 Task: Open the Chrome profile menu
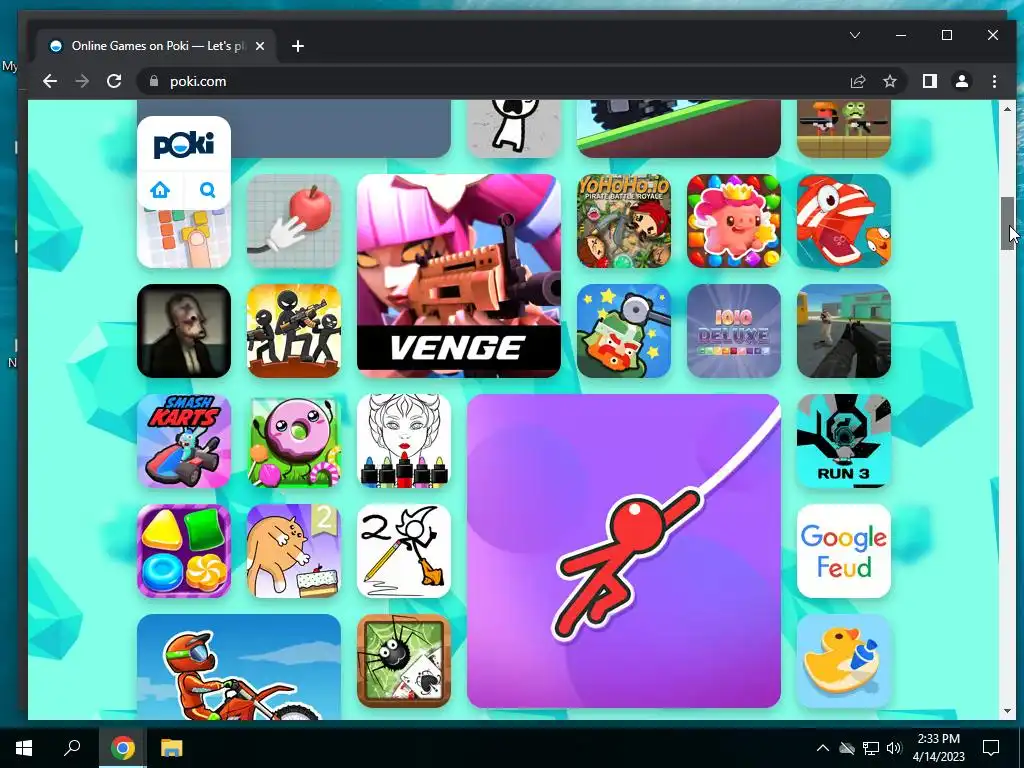pyautogui.click(x=962, y=81)
